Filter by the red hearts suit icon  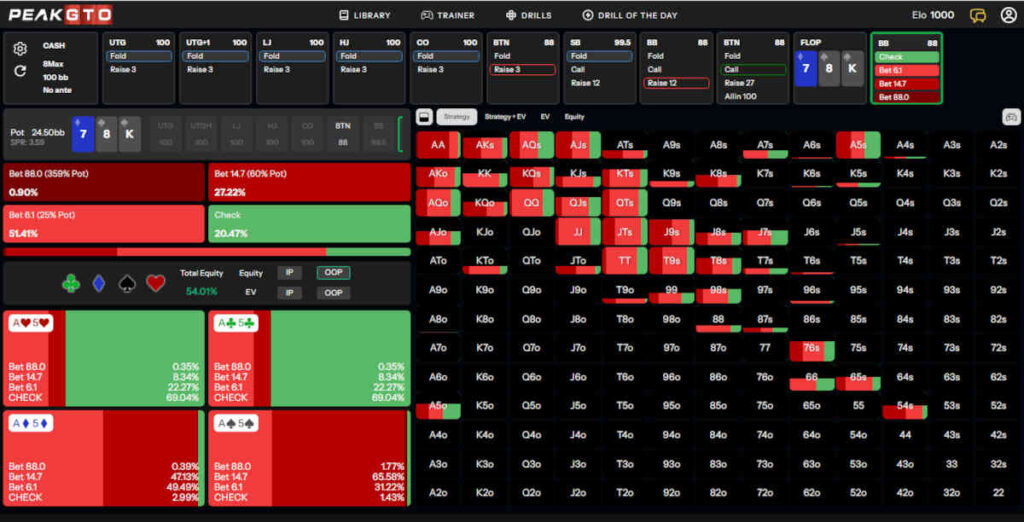click(x=155, y=283)
